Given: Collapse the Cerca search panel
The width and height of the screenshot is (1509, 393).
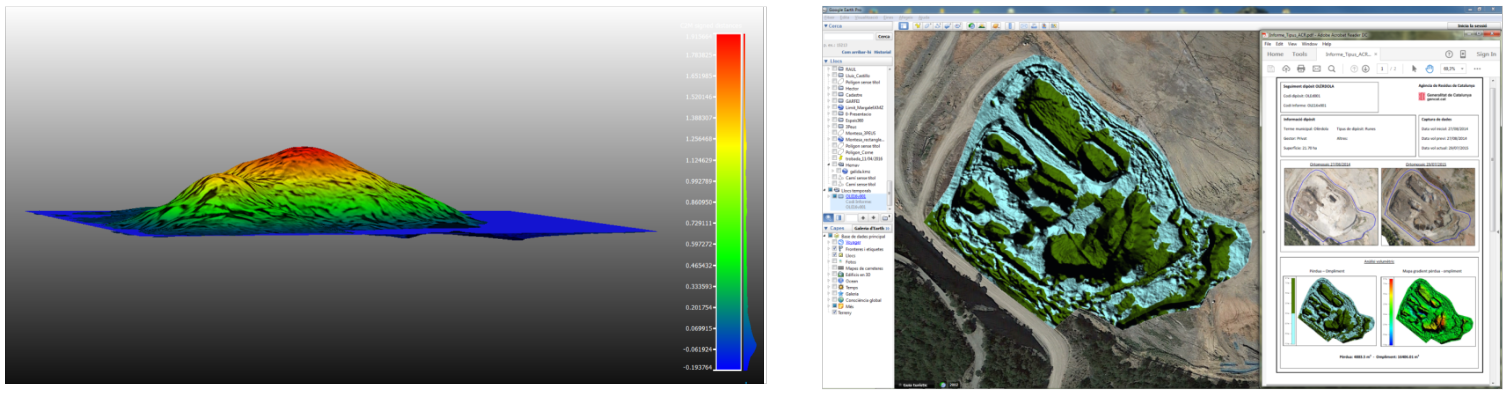Looking at the screenshot, I should pyautogui.click(x=826, y=25).
